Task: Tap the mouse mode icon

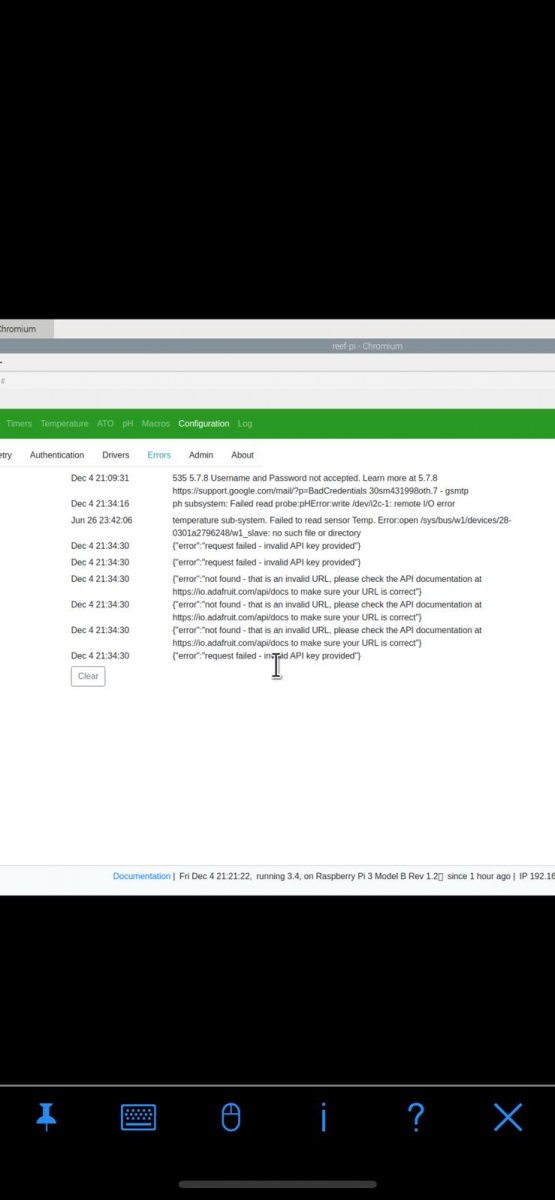Action: (231, 1117)
